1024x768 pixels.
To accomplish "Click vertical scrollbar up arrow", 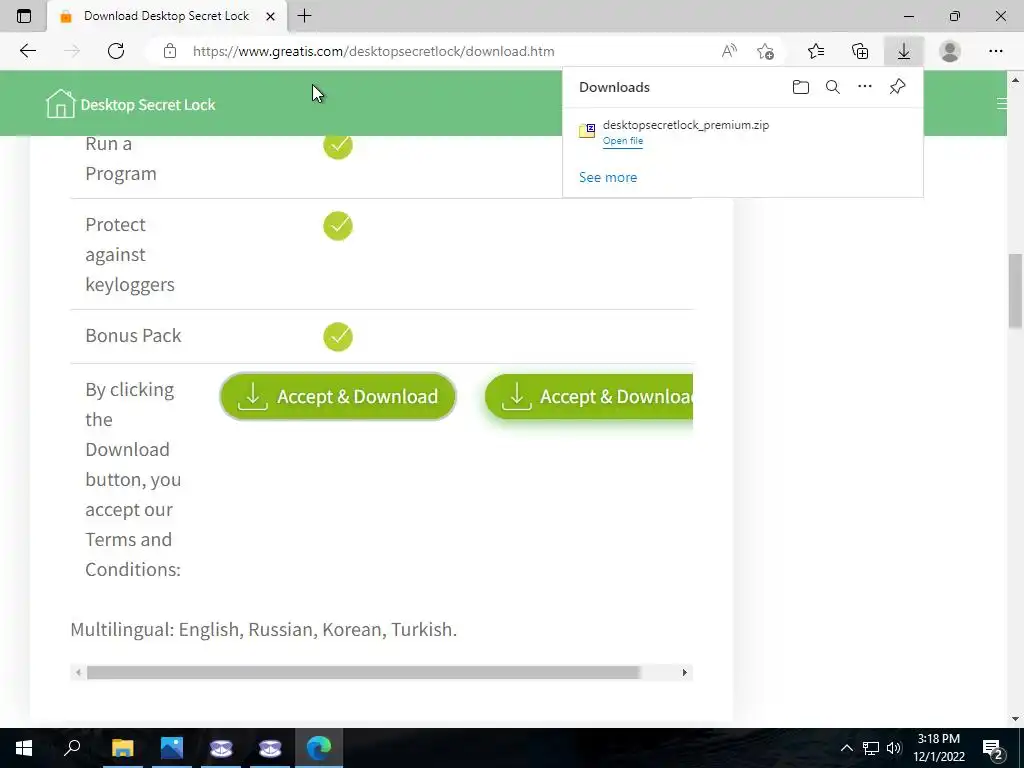I will [x=1015, y=80].
